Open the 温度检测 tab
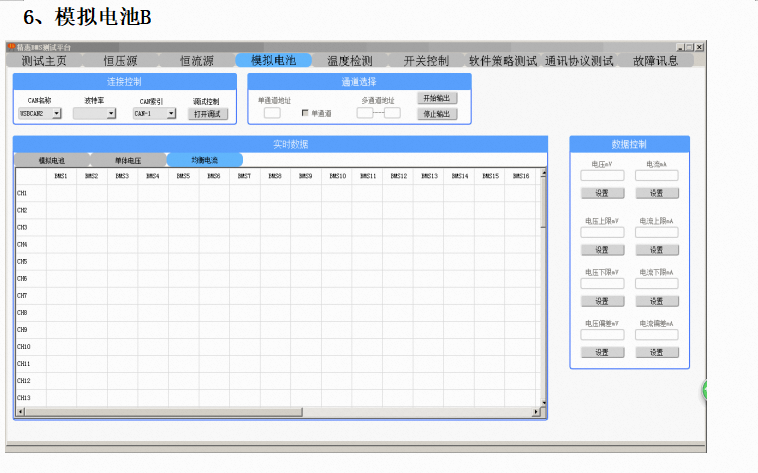Image resolution: width=758 pixels, height=473 pixels. [x=349, y=60]
